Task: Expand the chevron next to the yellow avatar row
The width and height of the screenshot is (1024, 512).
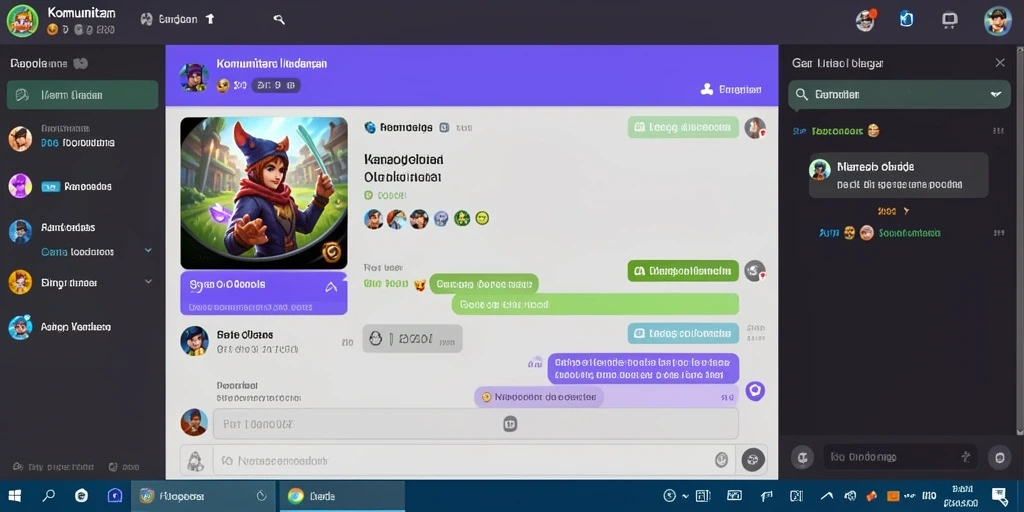Action: (148, 281)
